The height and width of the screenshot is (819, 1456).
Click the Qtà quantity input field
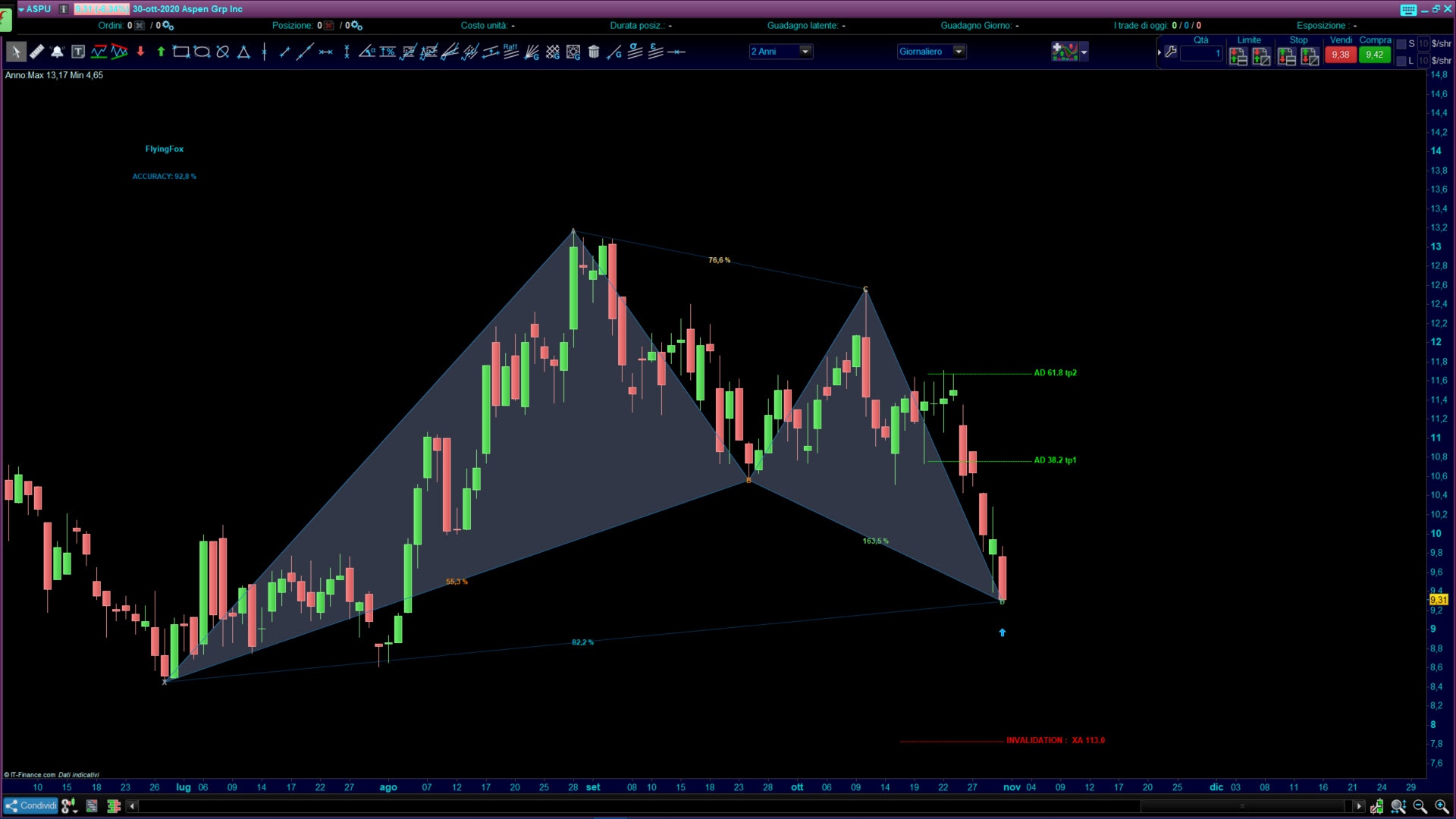pyautogui.click(x=1201, y=53)
